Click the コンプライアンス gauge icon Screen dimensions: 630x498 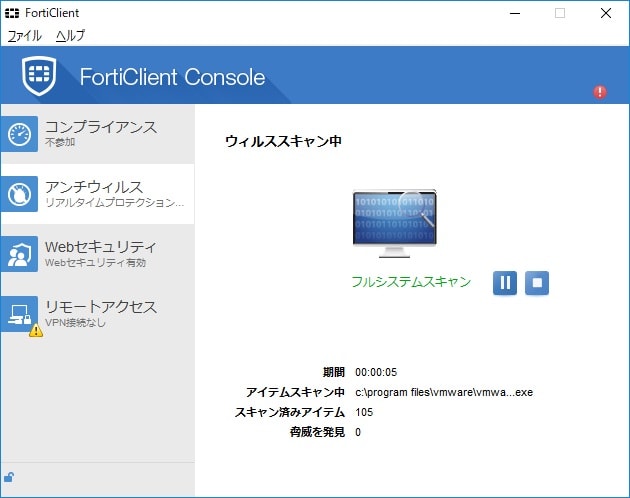click(19, 134)
